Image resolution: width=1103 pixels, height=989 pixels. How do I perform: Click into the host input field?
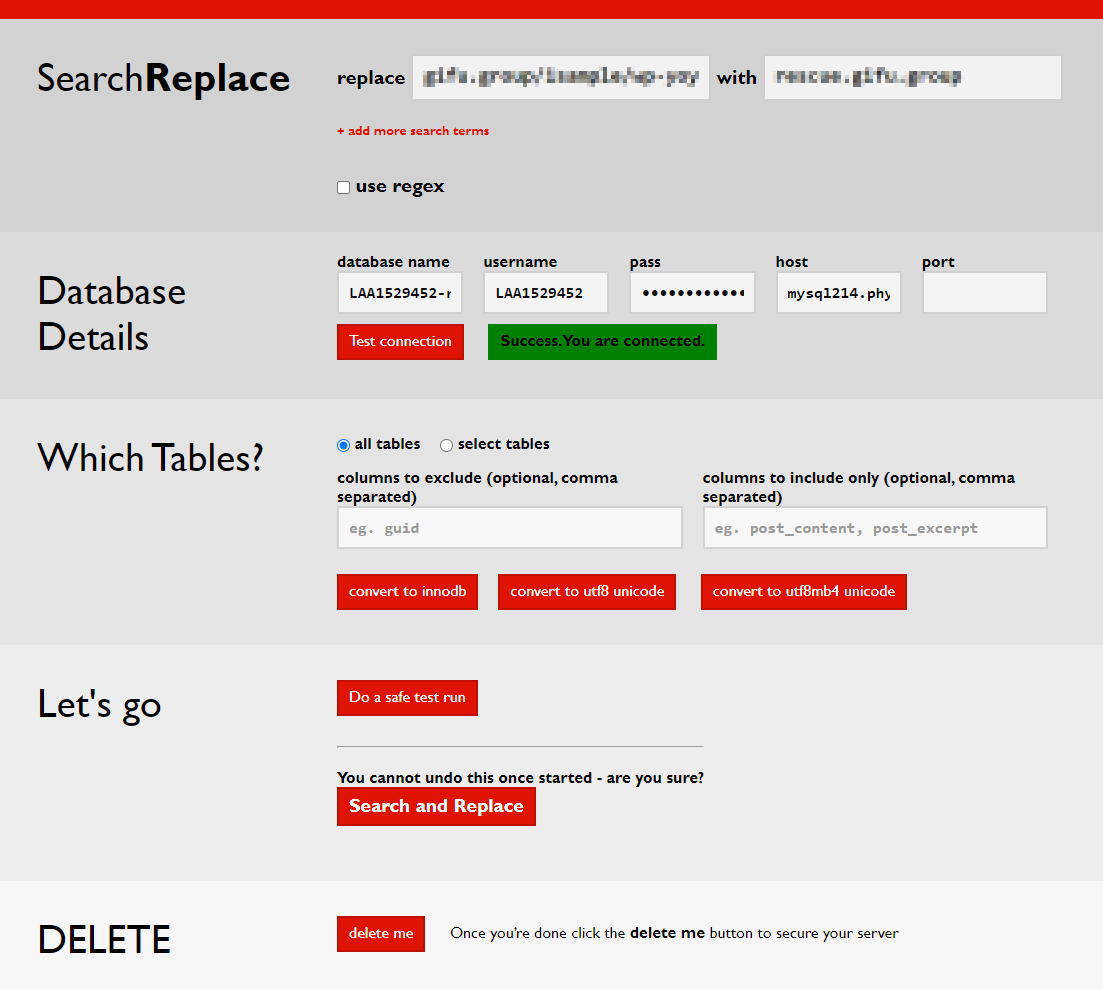(838, 293)
